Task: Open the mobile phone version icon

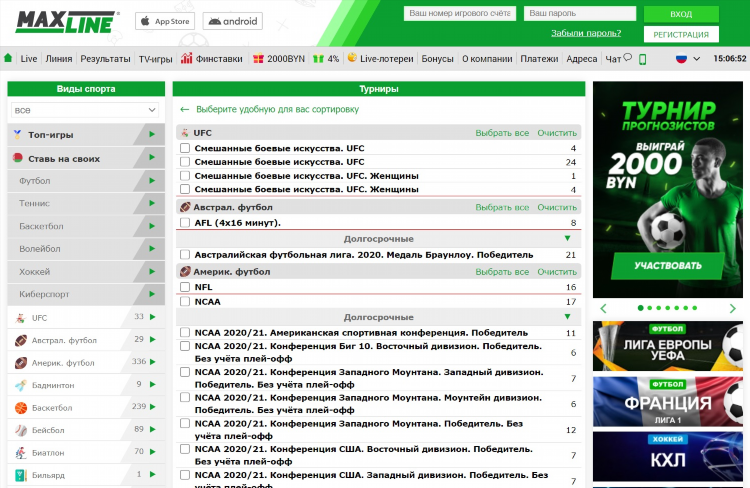Action: point(643,59)
